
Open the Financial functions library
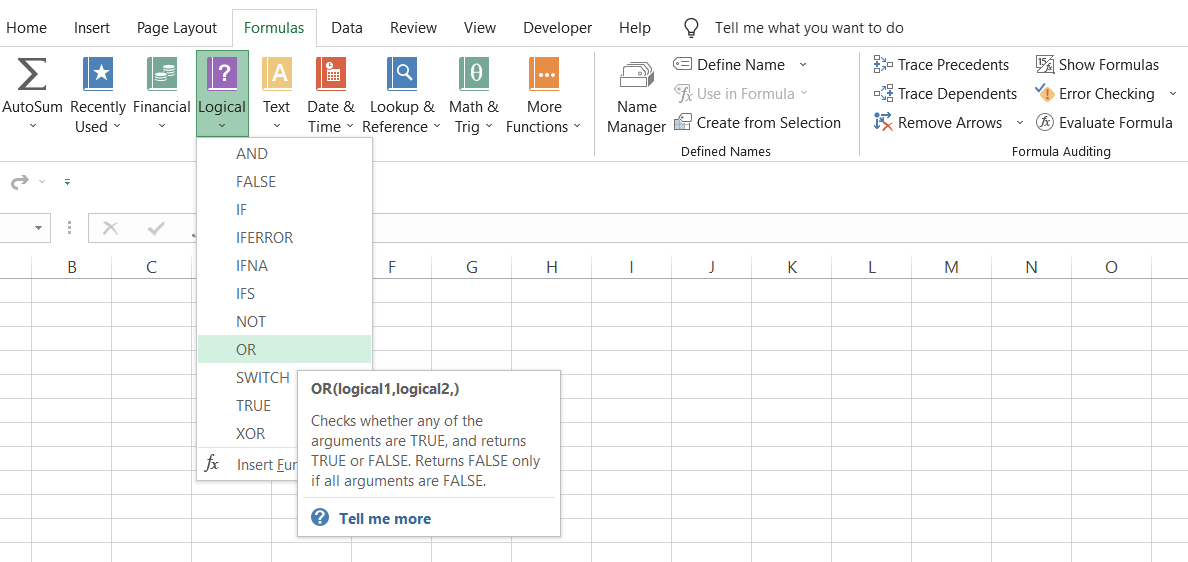coord(161,96)
